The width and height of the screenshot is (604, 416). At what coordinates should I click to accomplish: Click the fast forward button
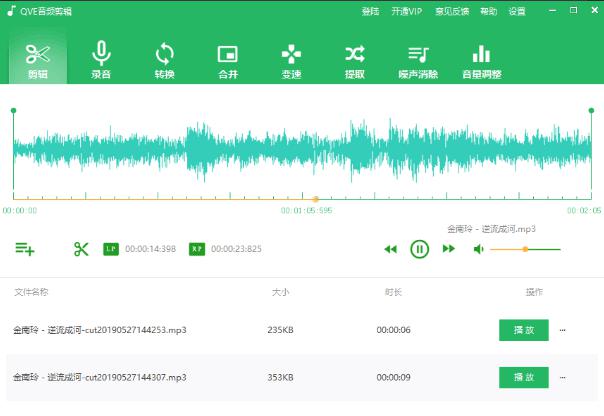pyautogui.click(x=449, y=249)
